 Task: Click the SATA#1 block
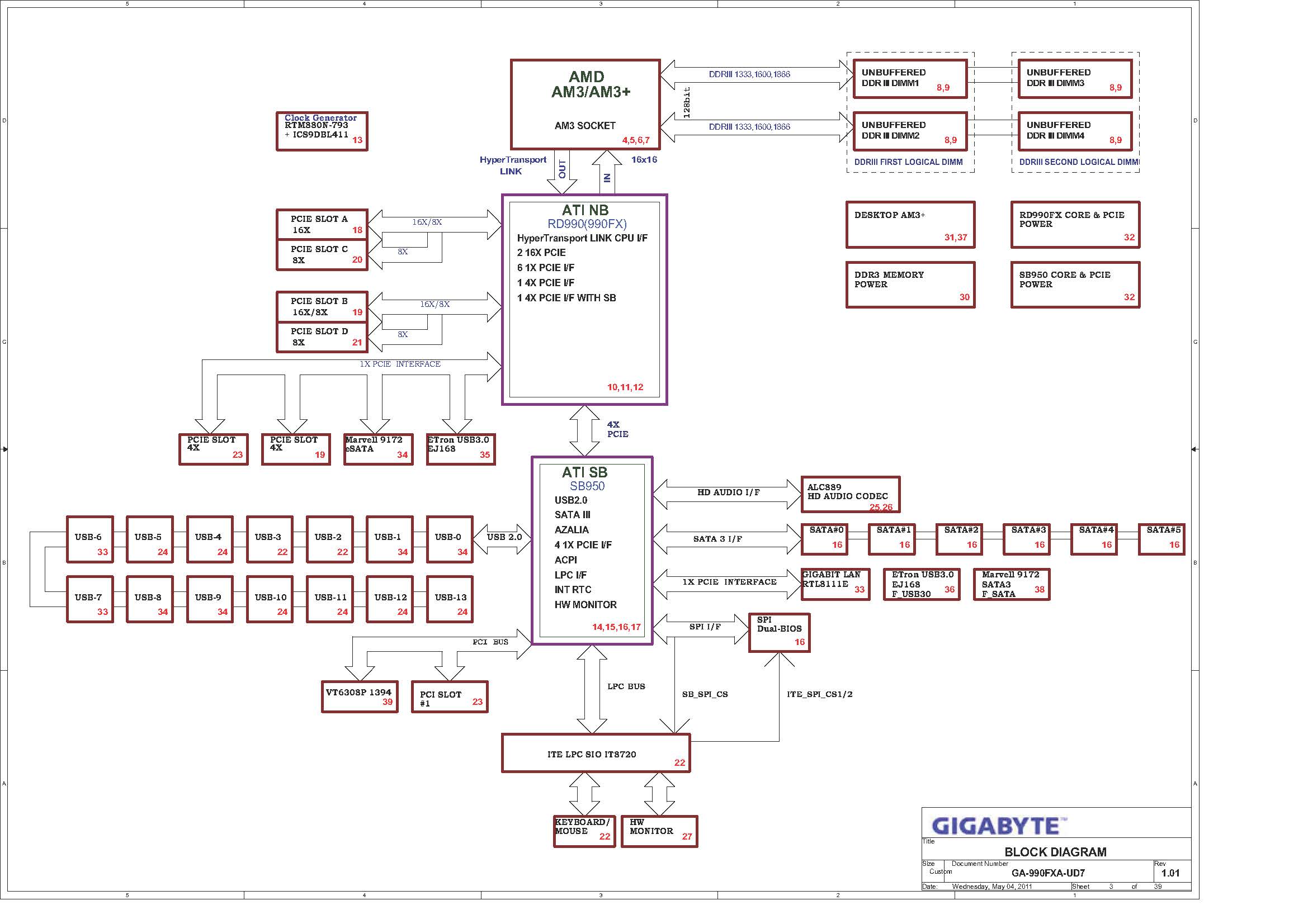(891, 539)
